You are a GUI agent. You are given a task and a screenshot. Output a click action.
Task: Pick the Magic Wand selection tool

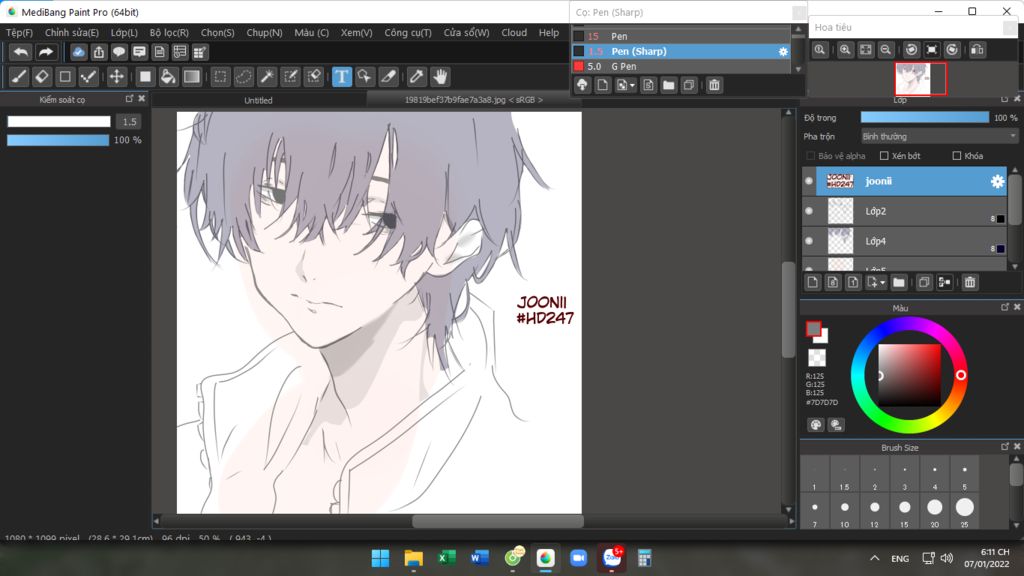[x=267, y=77]
